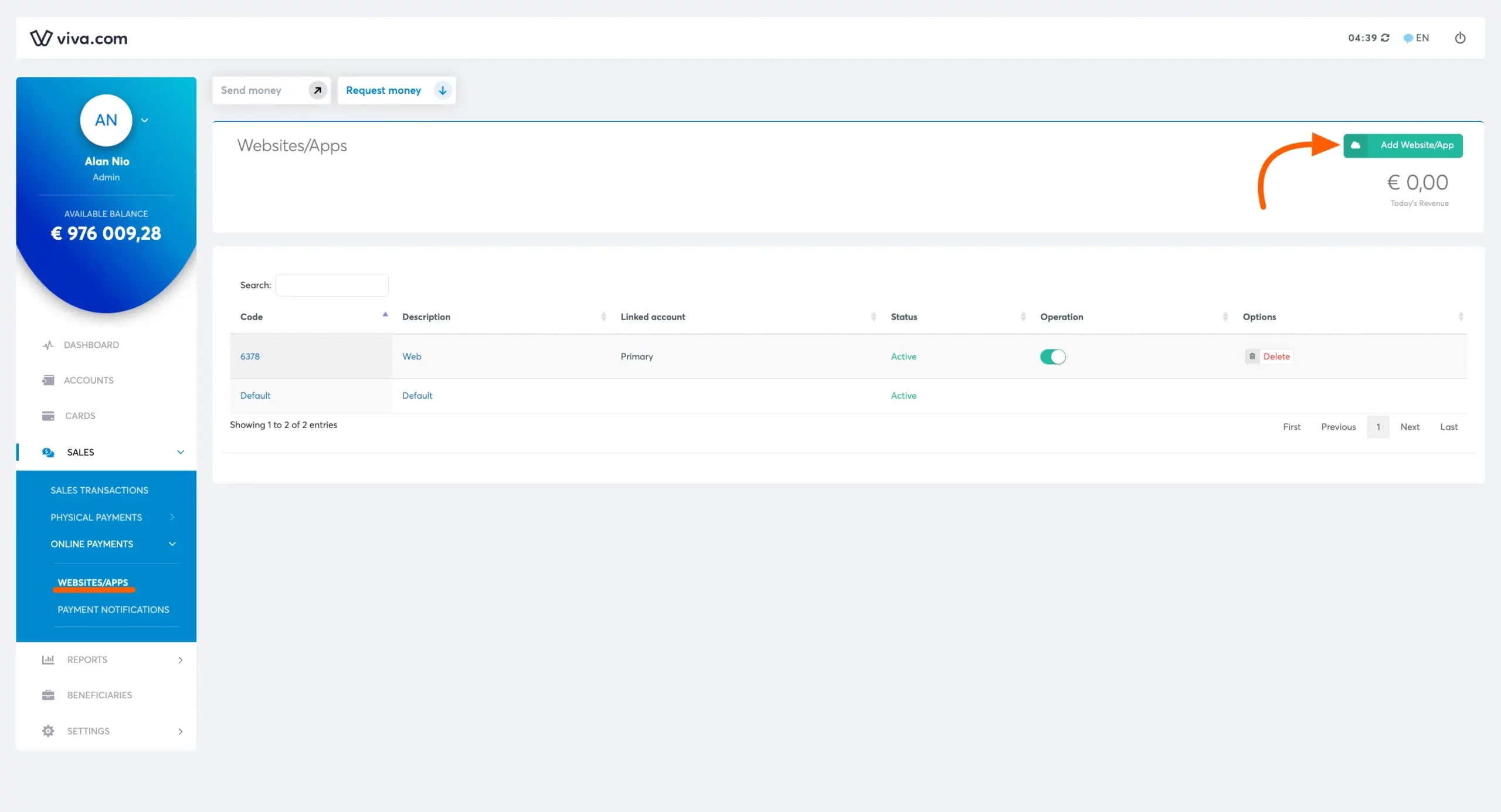The height and width of the screenshot is (812, 1501).
Task: Open Reports via the bar chart icon
Action: point(49,660)
